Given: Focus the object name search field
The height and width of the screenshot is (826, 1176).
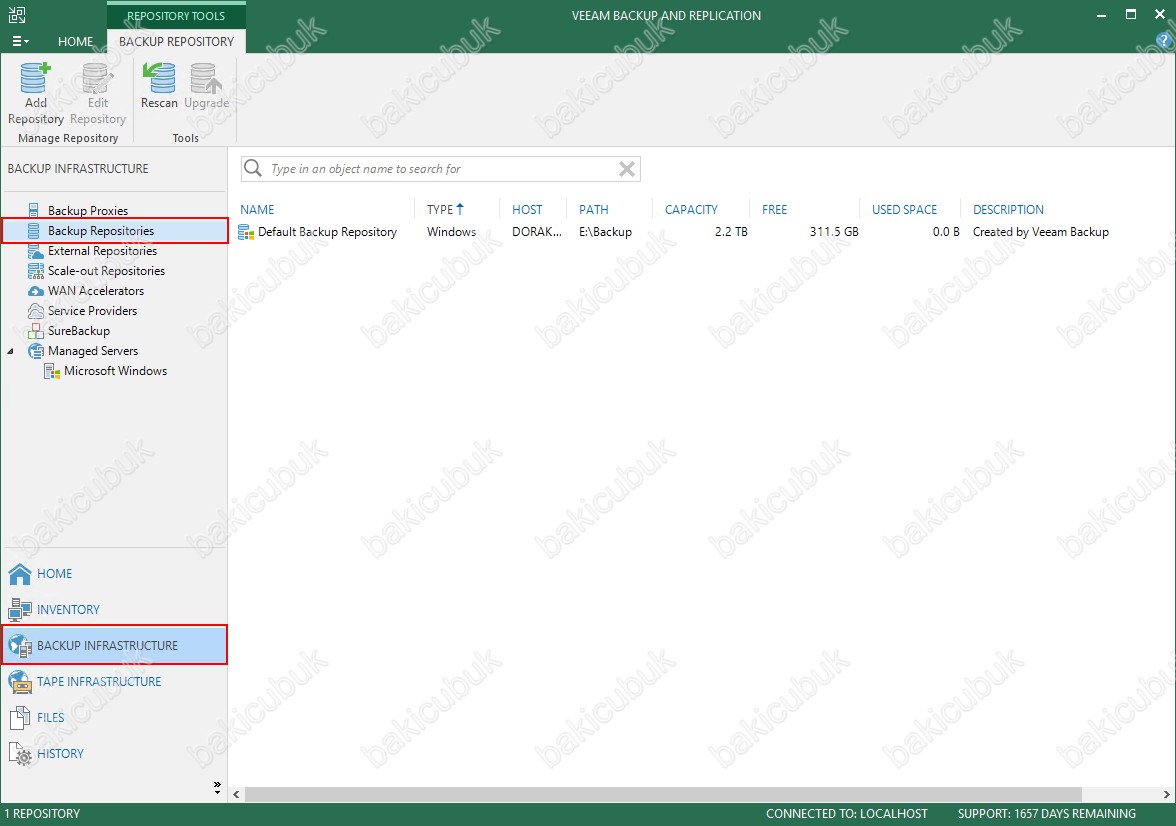Looking at the screenshot, I should 441,169.
